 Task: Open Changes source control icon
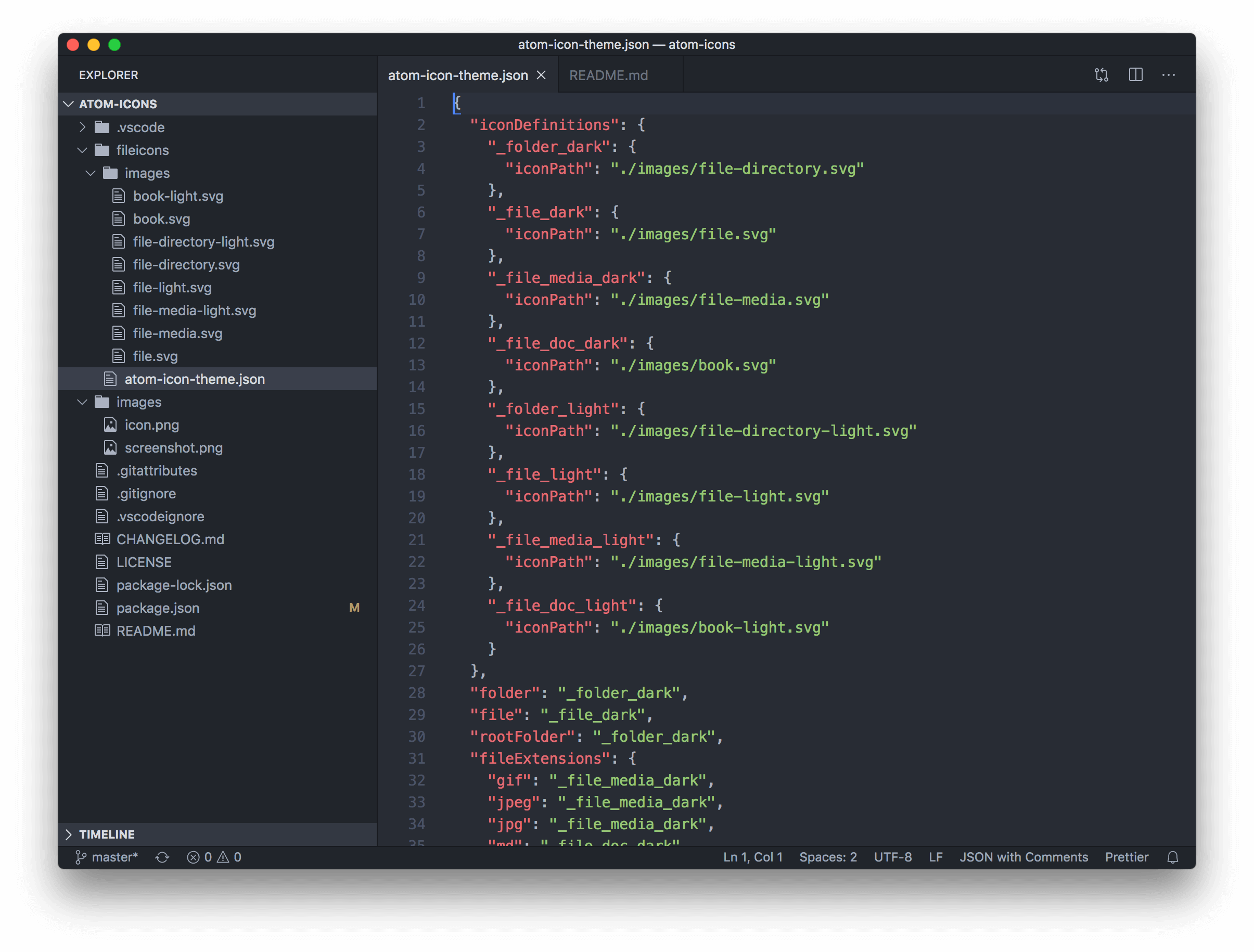(x=1102, y=75)
